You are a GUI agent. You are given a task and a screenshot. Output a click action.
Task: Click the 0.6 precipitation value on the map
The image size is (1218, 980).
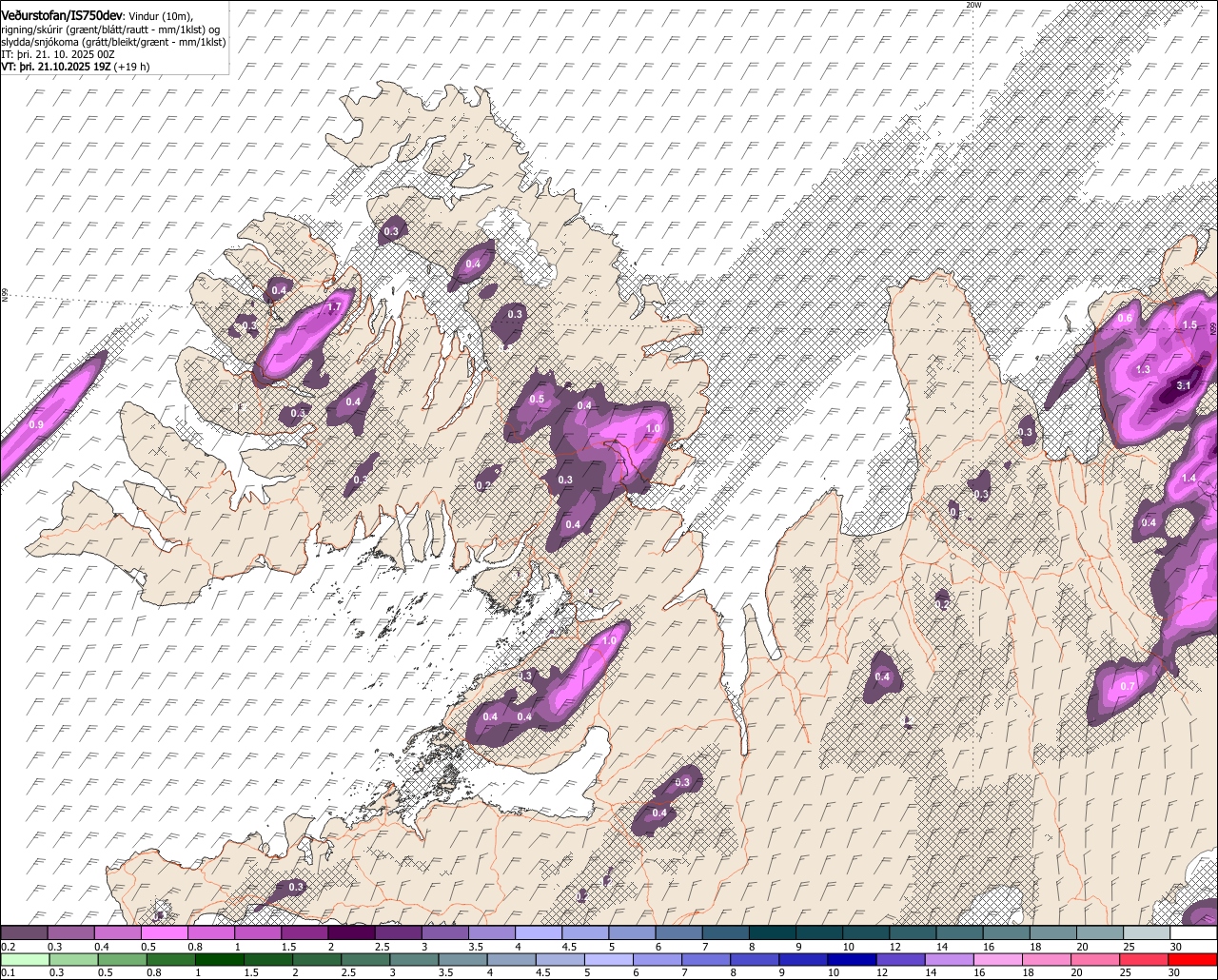pyautogui.click(x=1125, y=319)
